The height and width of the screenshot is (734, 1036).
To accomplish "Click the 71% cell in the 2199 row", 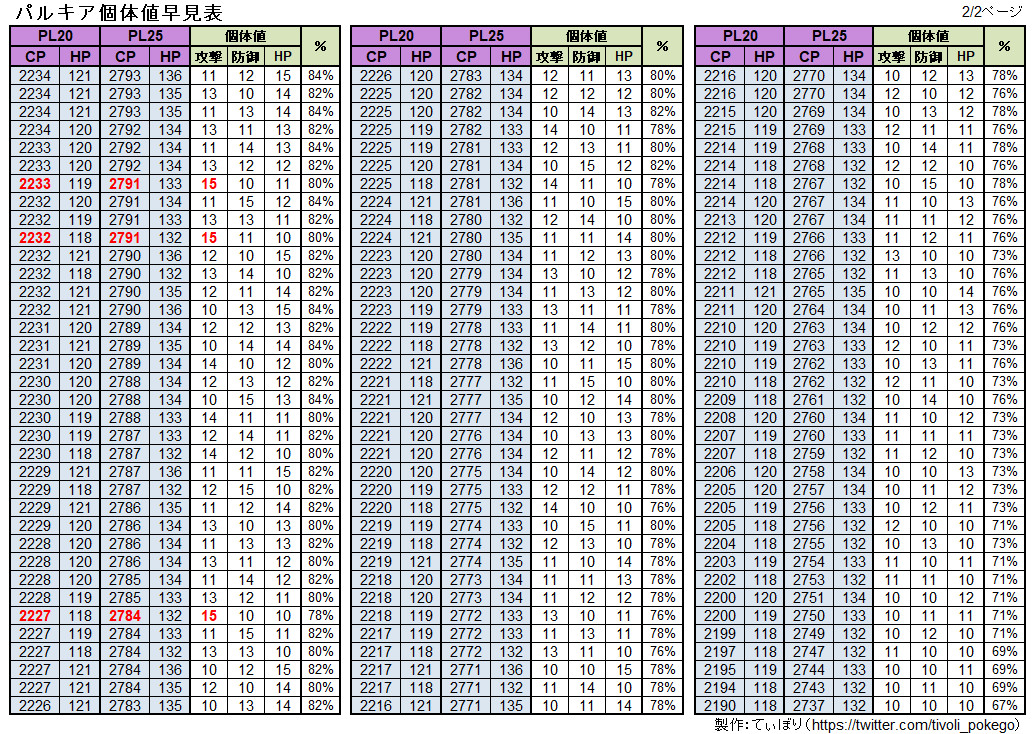I will click(x=1004, y=634).
